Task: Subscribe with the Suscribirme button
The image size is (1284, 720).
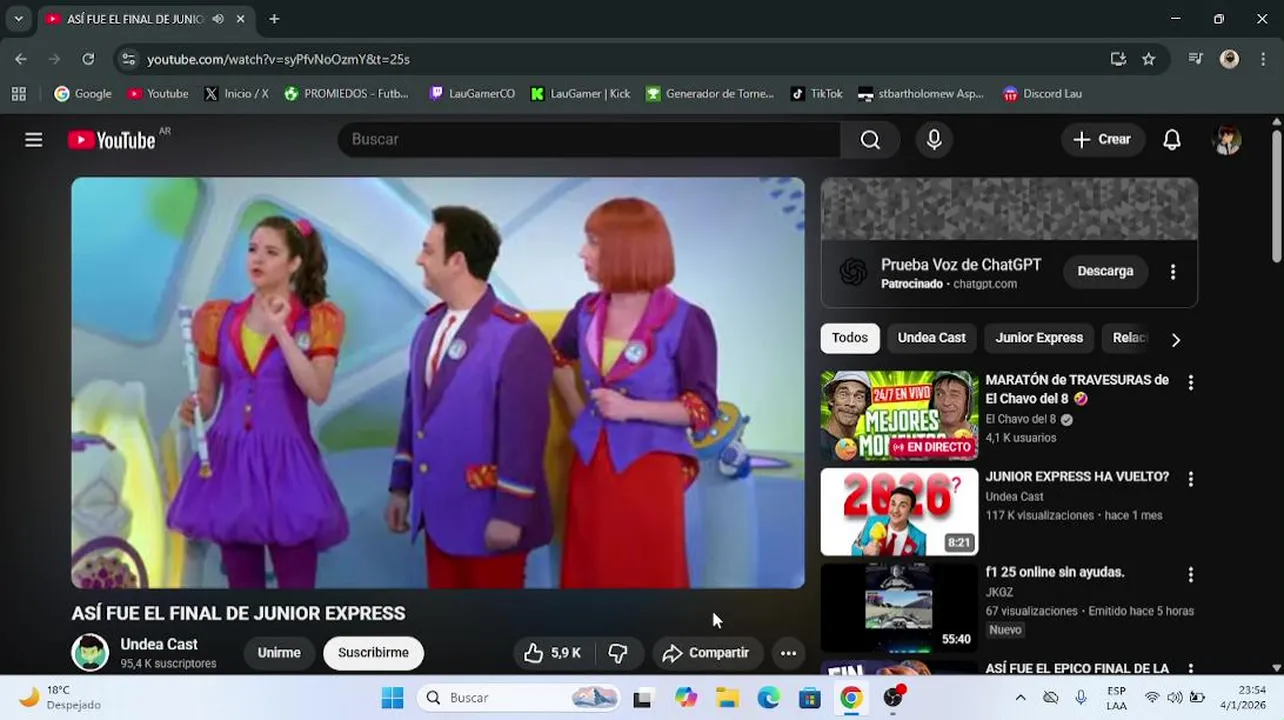Action: click(x=373, y=653)
